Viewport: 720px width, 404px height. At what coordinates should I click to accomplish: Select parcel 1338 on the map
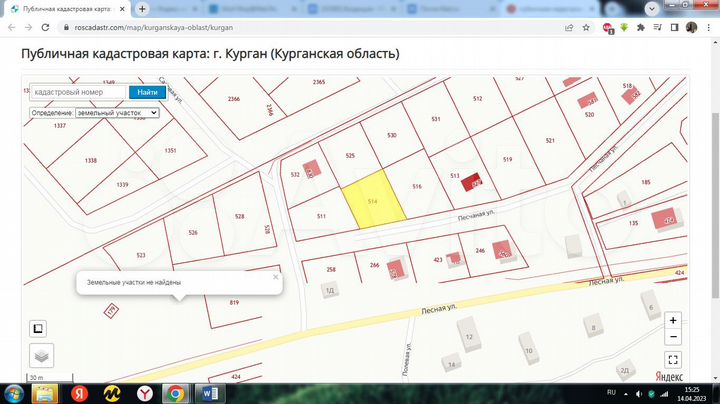pos(90,160)
